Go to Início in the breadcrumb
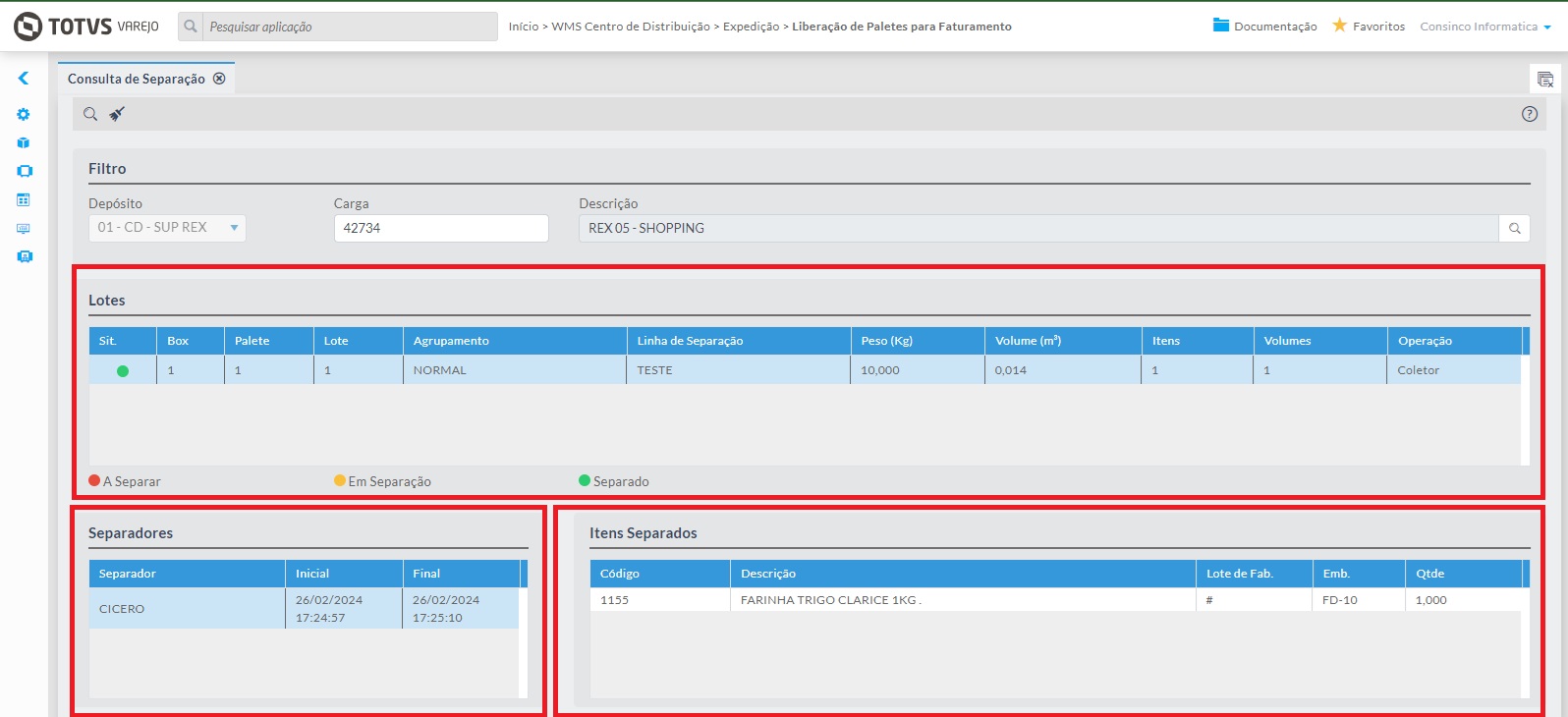Viewport: 1568px width, 717px height. tap(524, 27)
